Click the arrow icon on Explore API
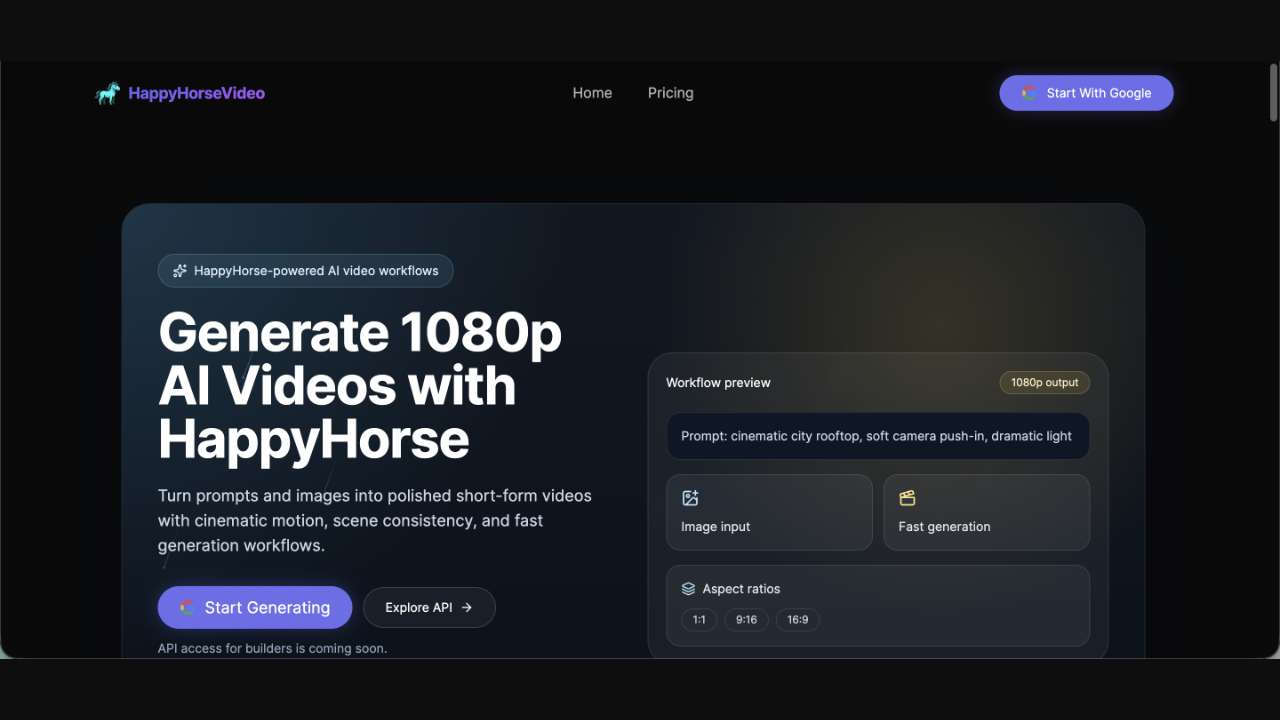This screenshot has height=720, width=1280. 466,607
